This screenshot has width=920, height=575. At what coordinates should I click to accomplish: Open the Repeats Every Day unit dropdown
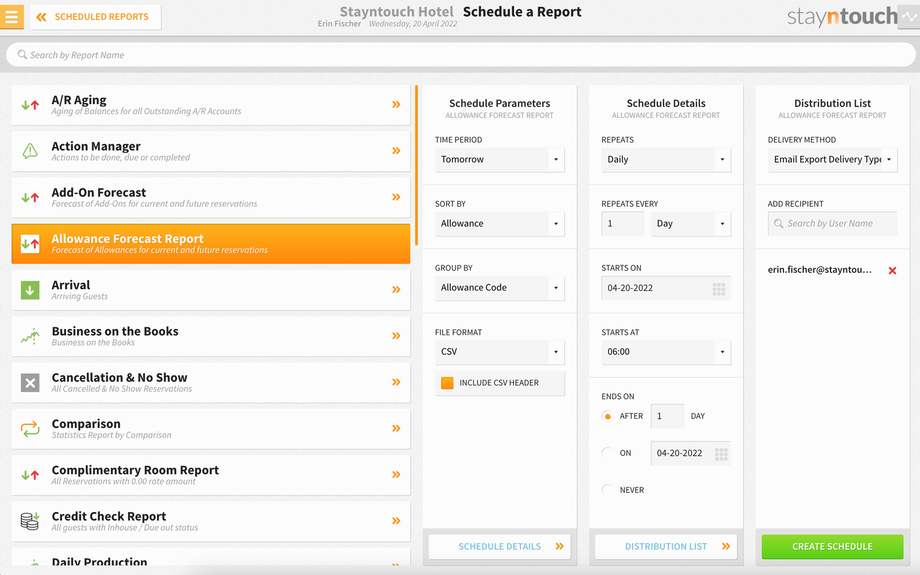point(691,224)
